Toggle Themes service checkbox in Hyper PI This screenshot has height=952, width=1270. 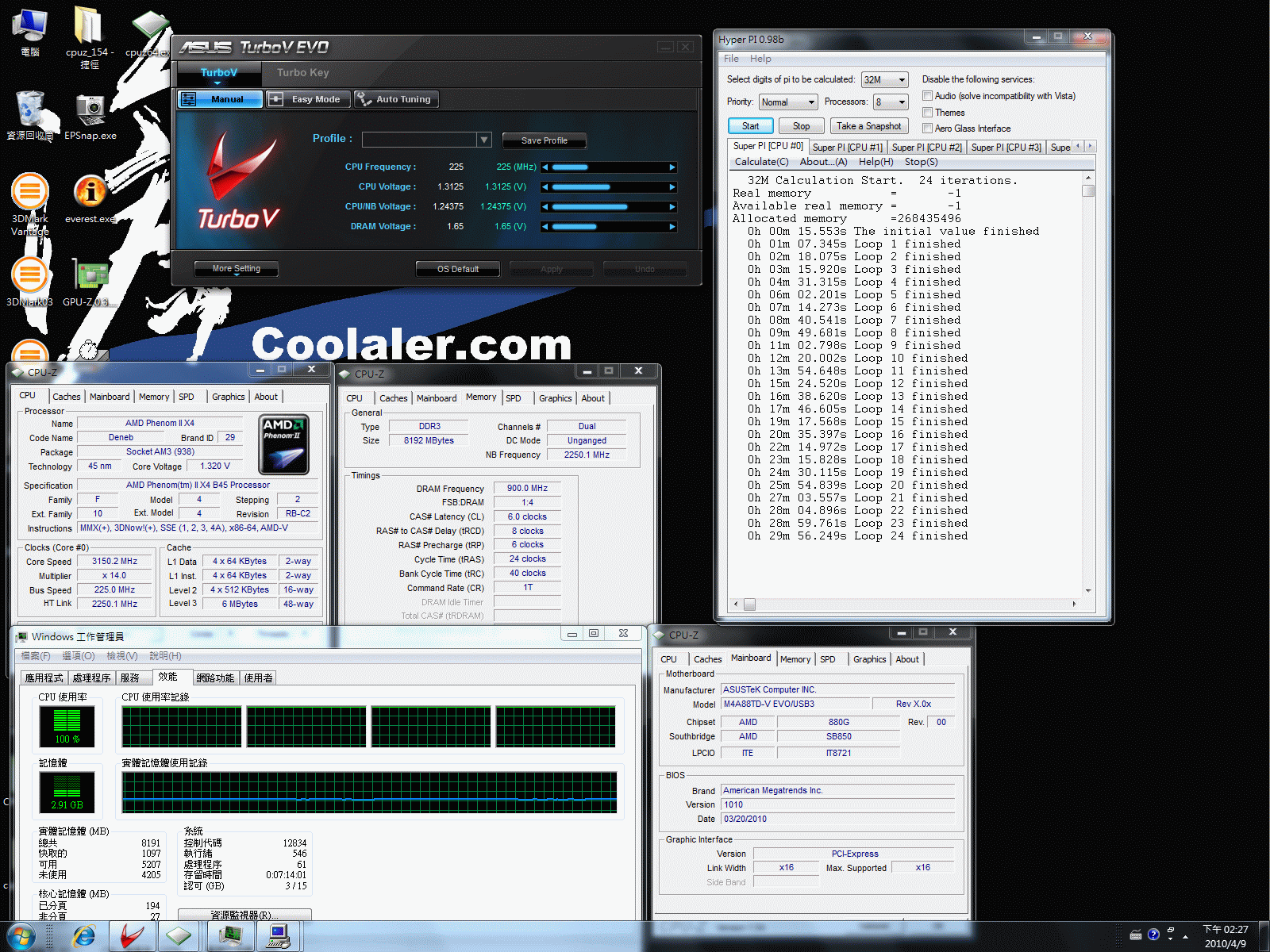coord(927,113)
